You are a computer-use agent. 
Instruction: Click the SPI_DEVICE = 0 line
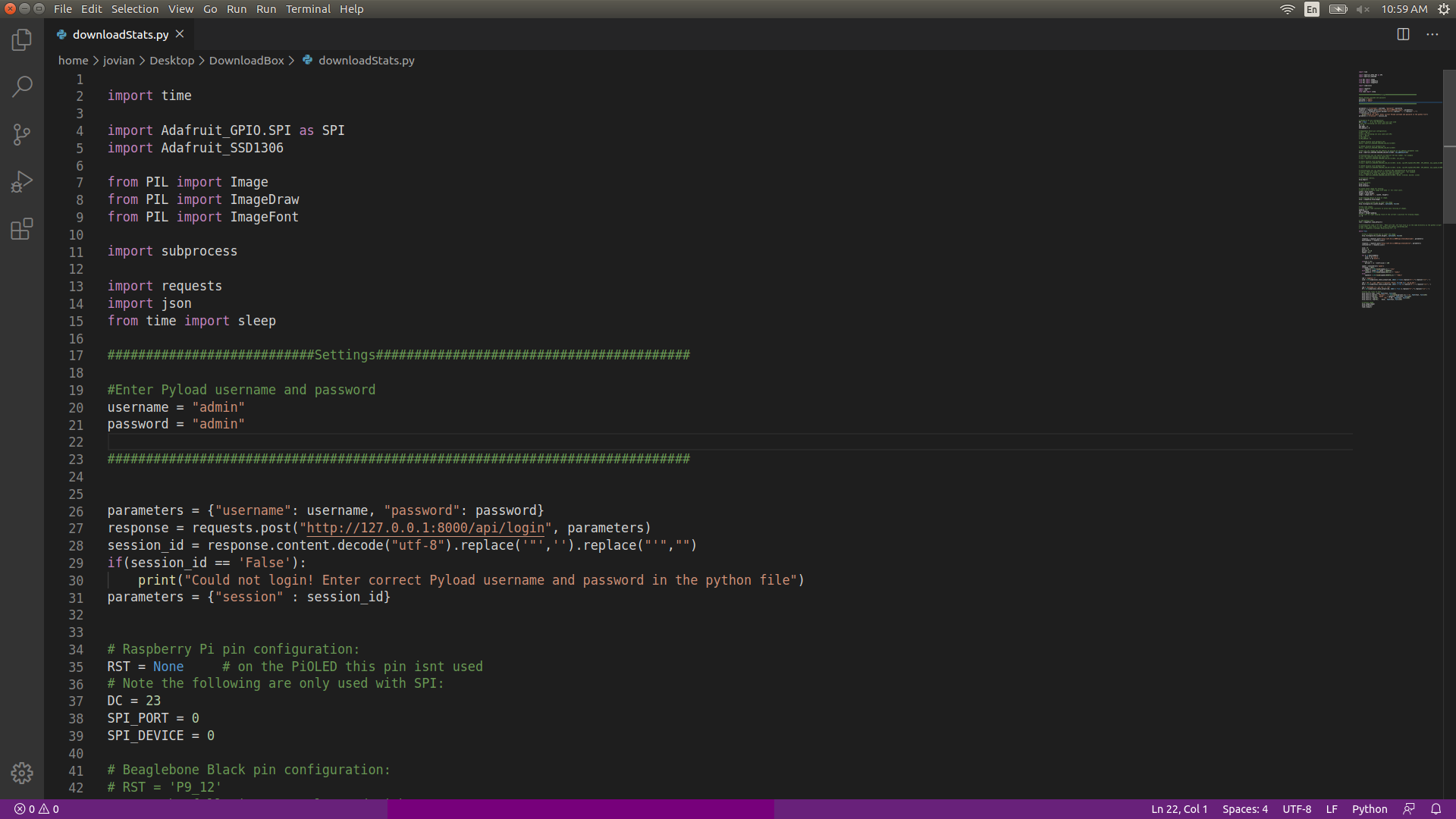[x=161, y=736]
